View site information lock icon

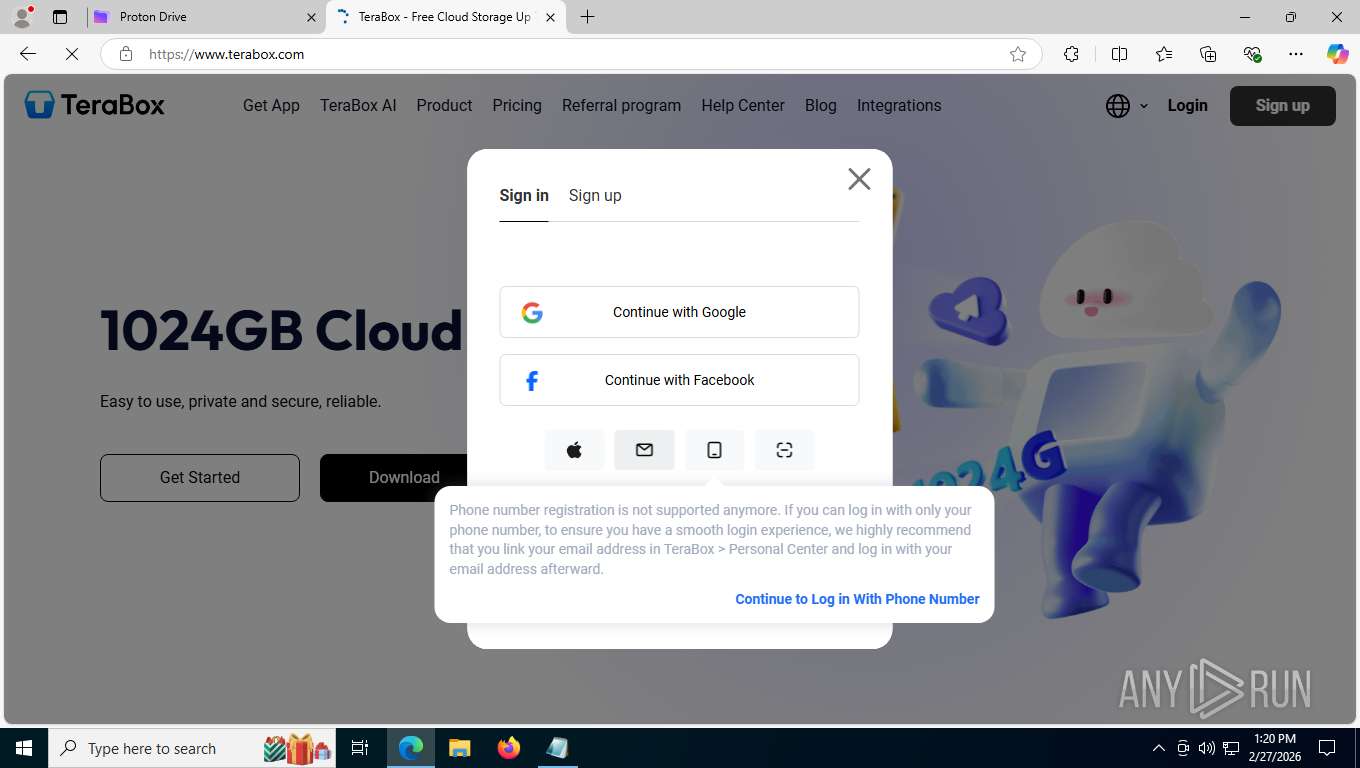tap(126, 54)
